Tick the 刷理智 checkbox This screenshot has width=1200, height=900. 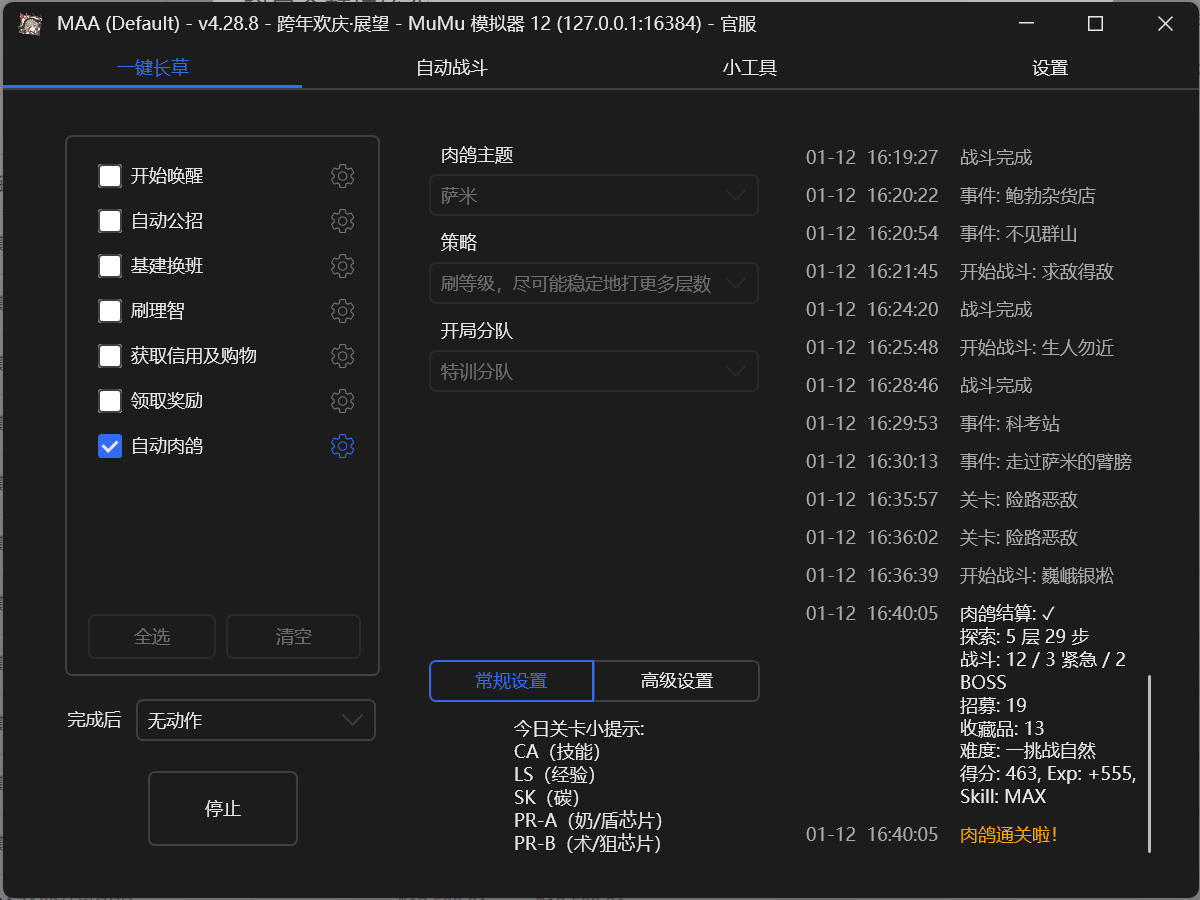(110, 311)
